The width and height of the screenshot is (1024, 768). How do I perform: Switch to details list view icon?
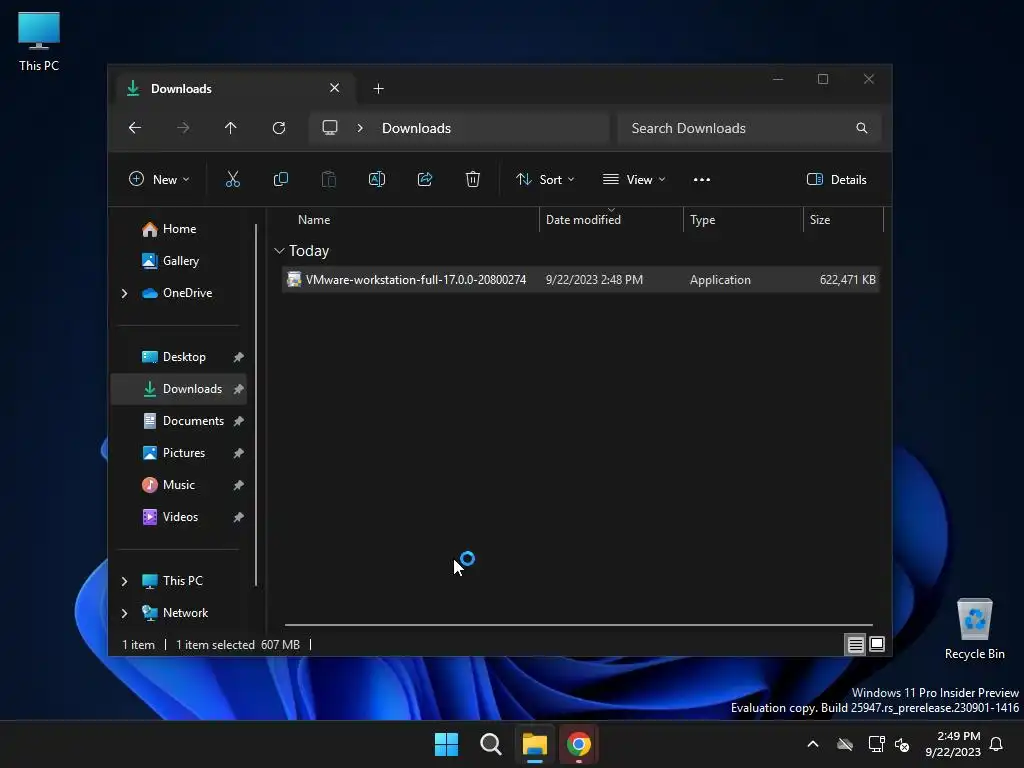pos(856,645)
